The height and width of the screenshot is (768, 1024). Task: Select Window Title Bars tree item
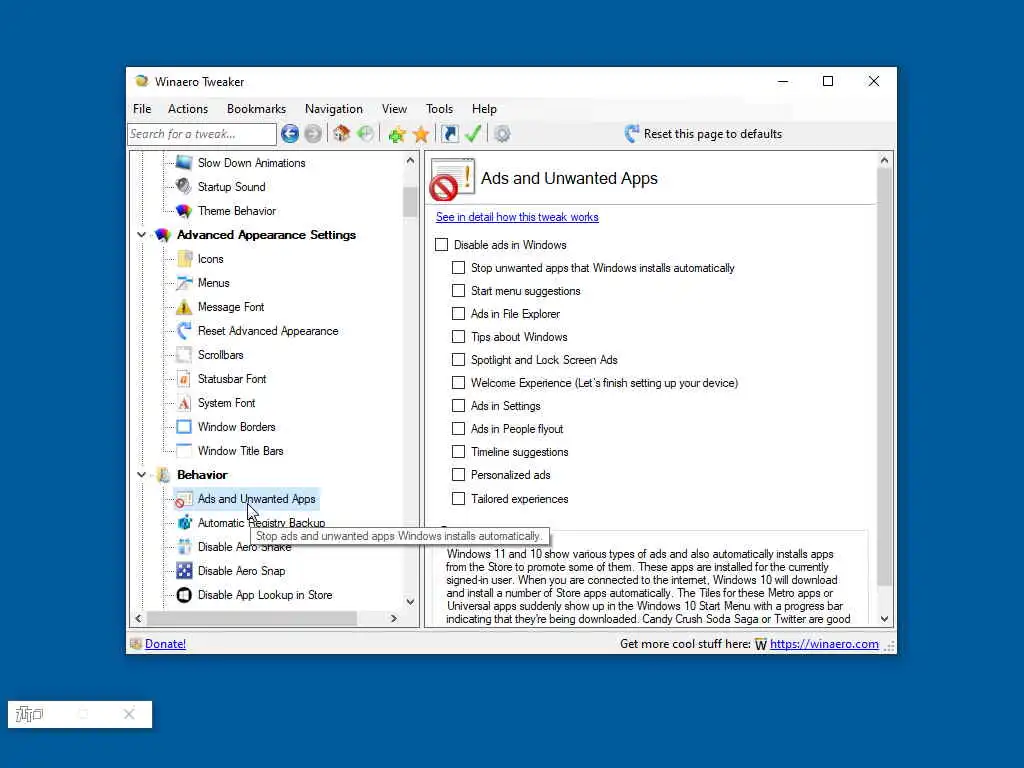click(240, 451)
